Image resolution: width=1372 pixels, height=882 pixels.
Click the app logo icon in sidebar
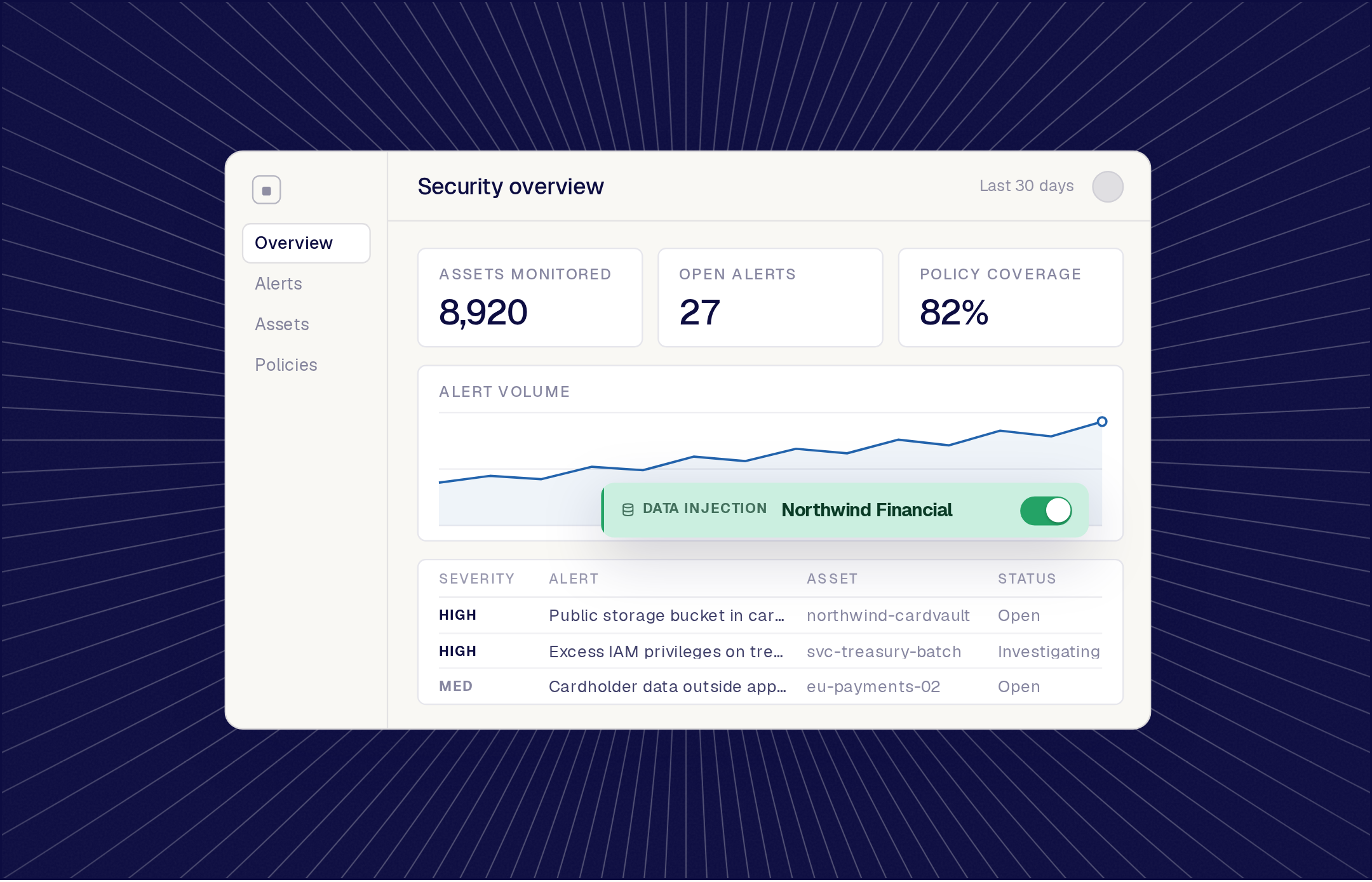tap(266, 190)
